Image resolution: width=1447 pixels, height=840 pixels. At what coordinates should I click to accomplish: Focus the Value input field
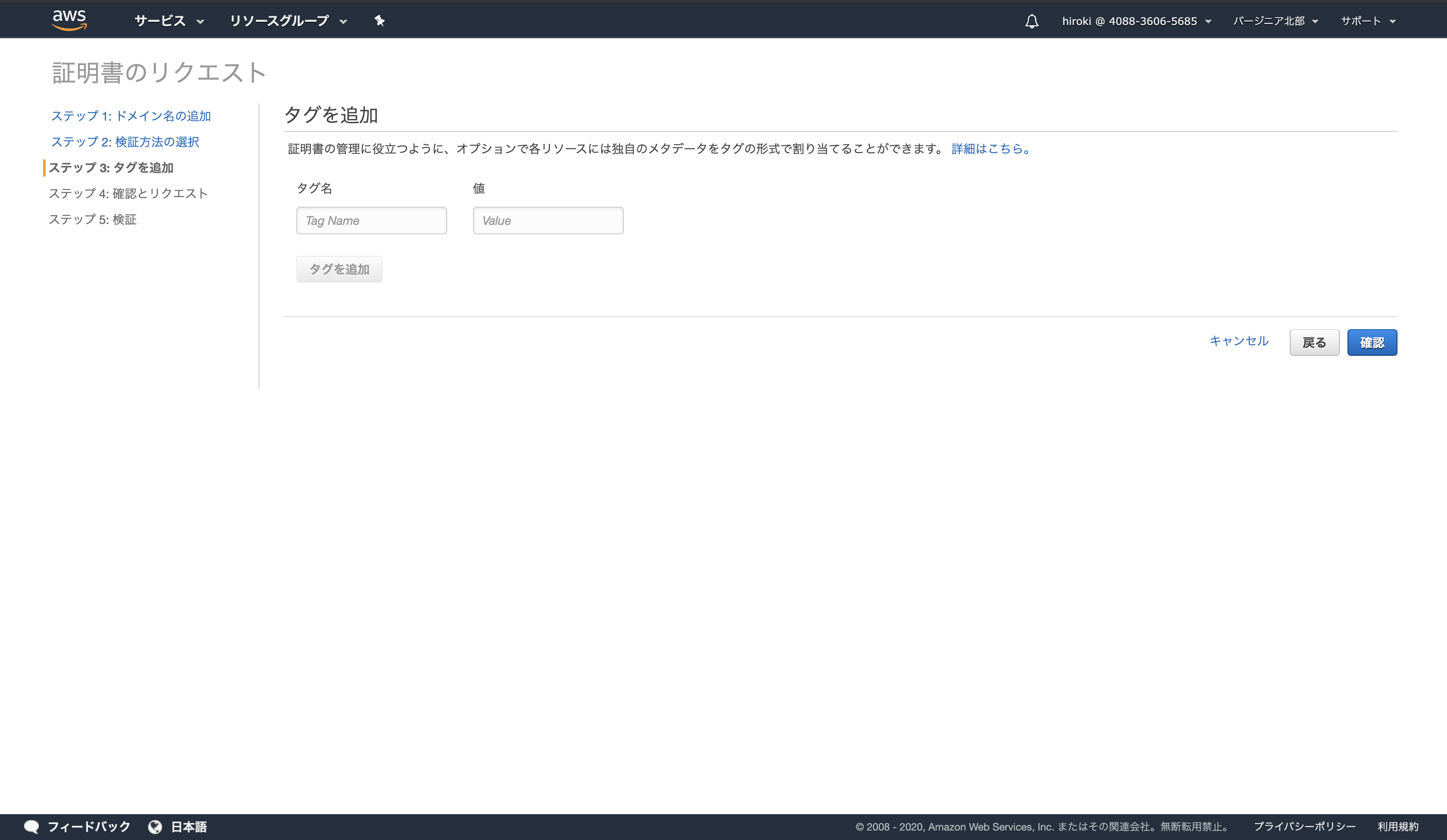click(548, 221)
